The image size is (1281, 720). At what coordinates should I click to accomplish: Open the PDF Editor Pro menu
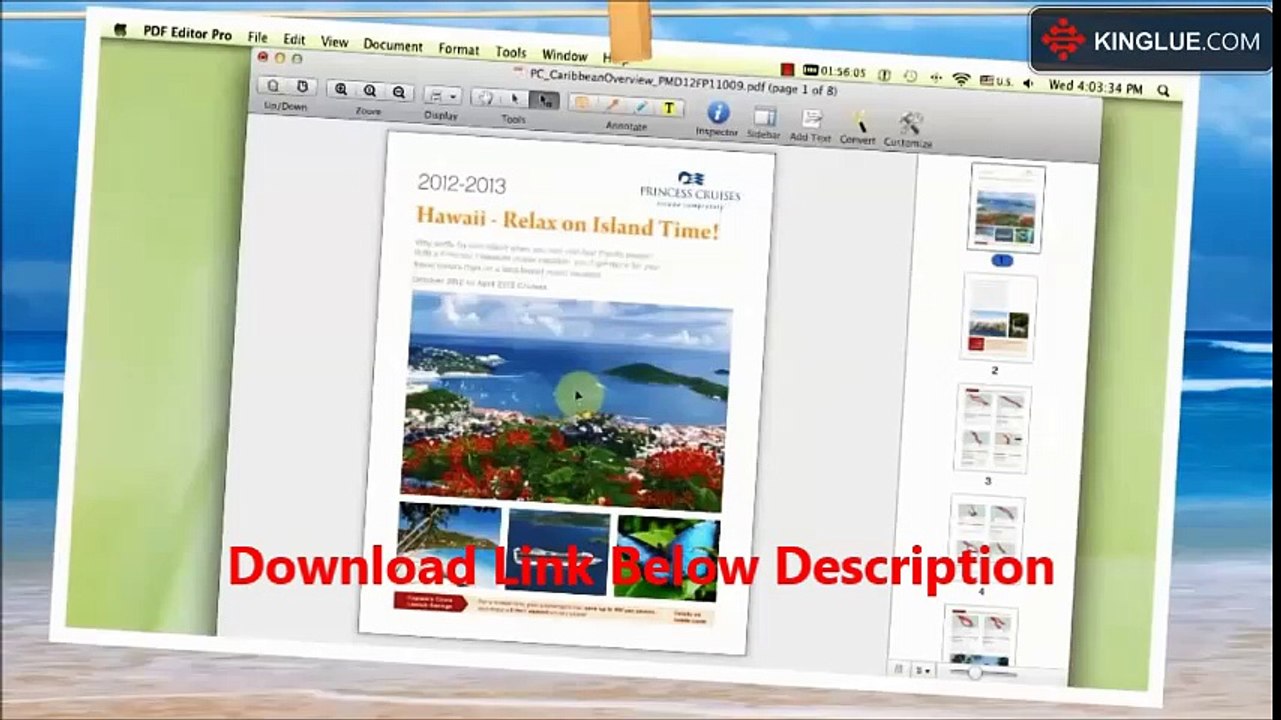pyautogui.click(x=187, y=33)
